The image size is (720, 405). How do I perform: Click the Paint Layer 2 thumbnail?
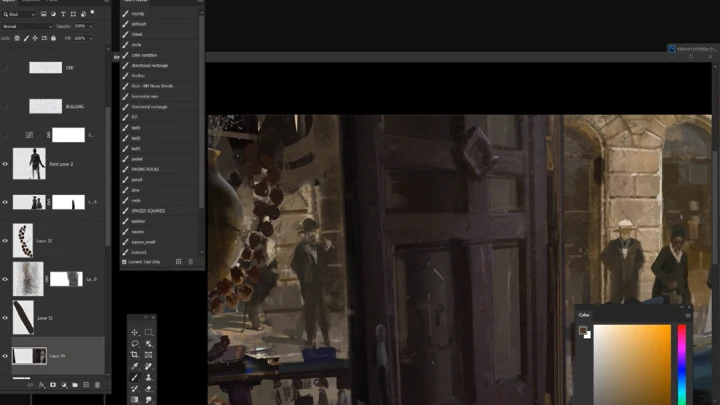29,163
